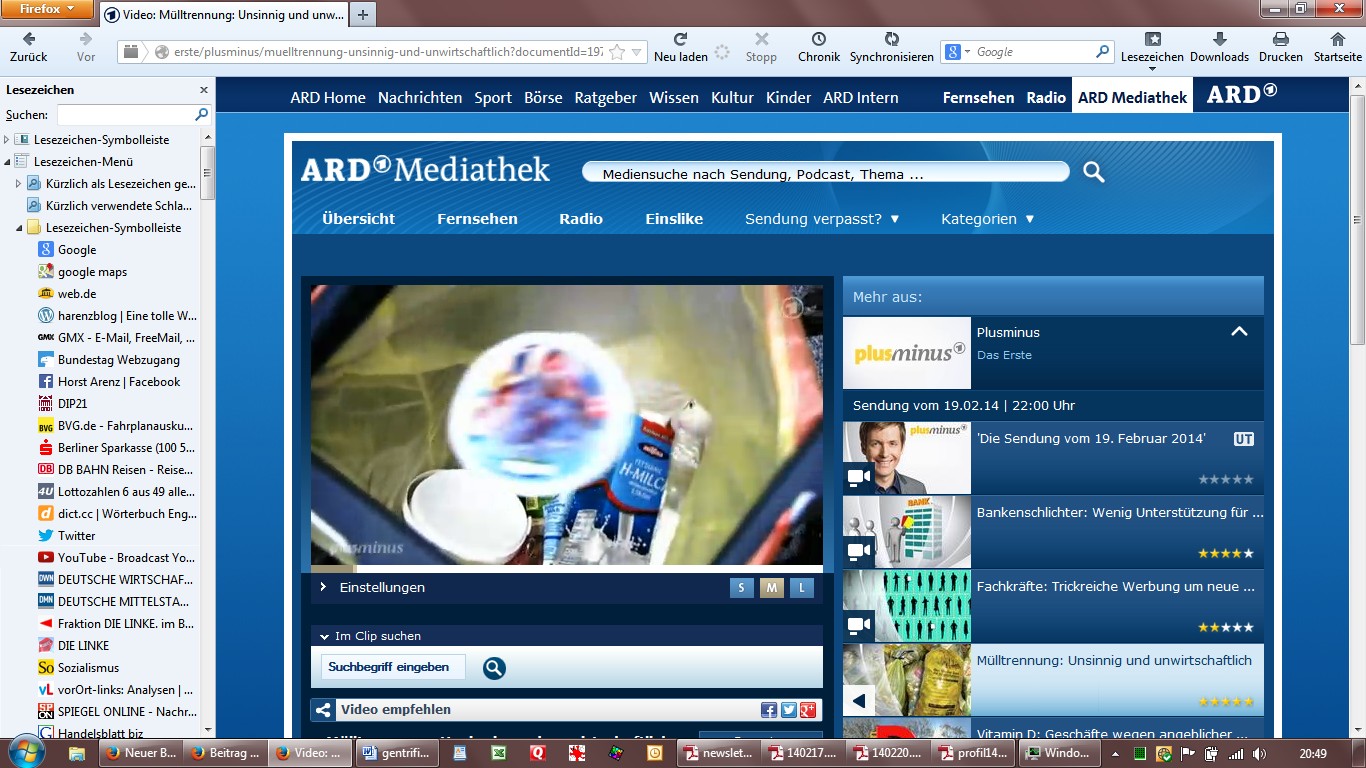Switch video size to M
The image size is (1366, 768).
point(771,588)
